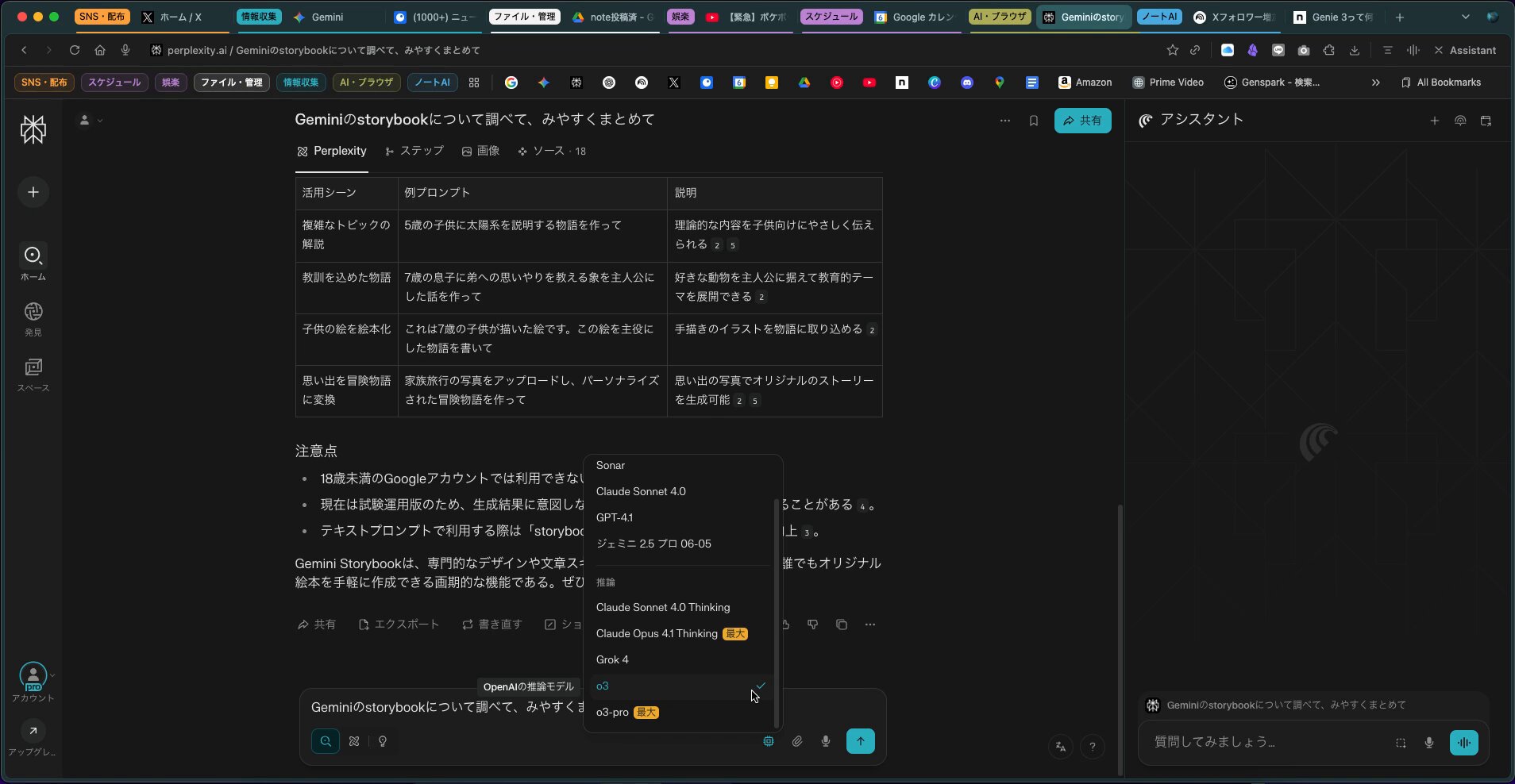Expand the profile dropdown near thread title

click(91, 121)
